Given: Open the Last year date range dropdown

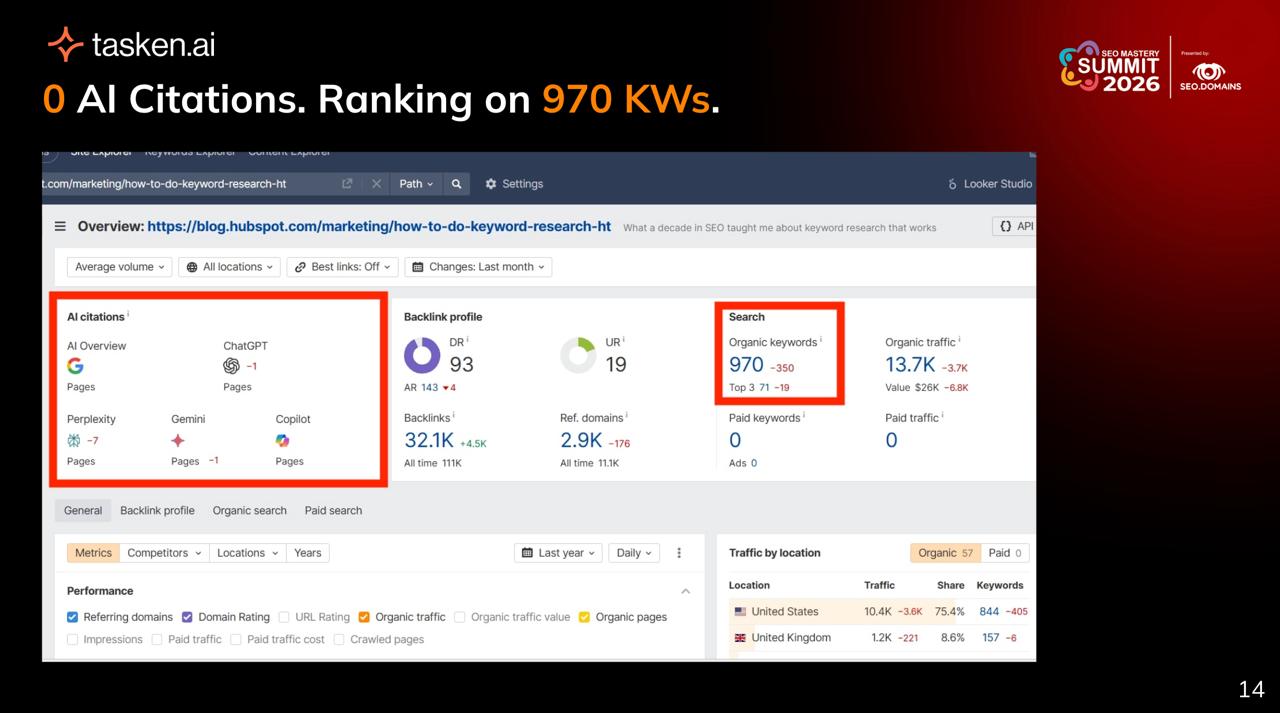Looking at the screenshot, I should [559, 553].
